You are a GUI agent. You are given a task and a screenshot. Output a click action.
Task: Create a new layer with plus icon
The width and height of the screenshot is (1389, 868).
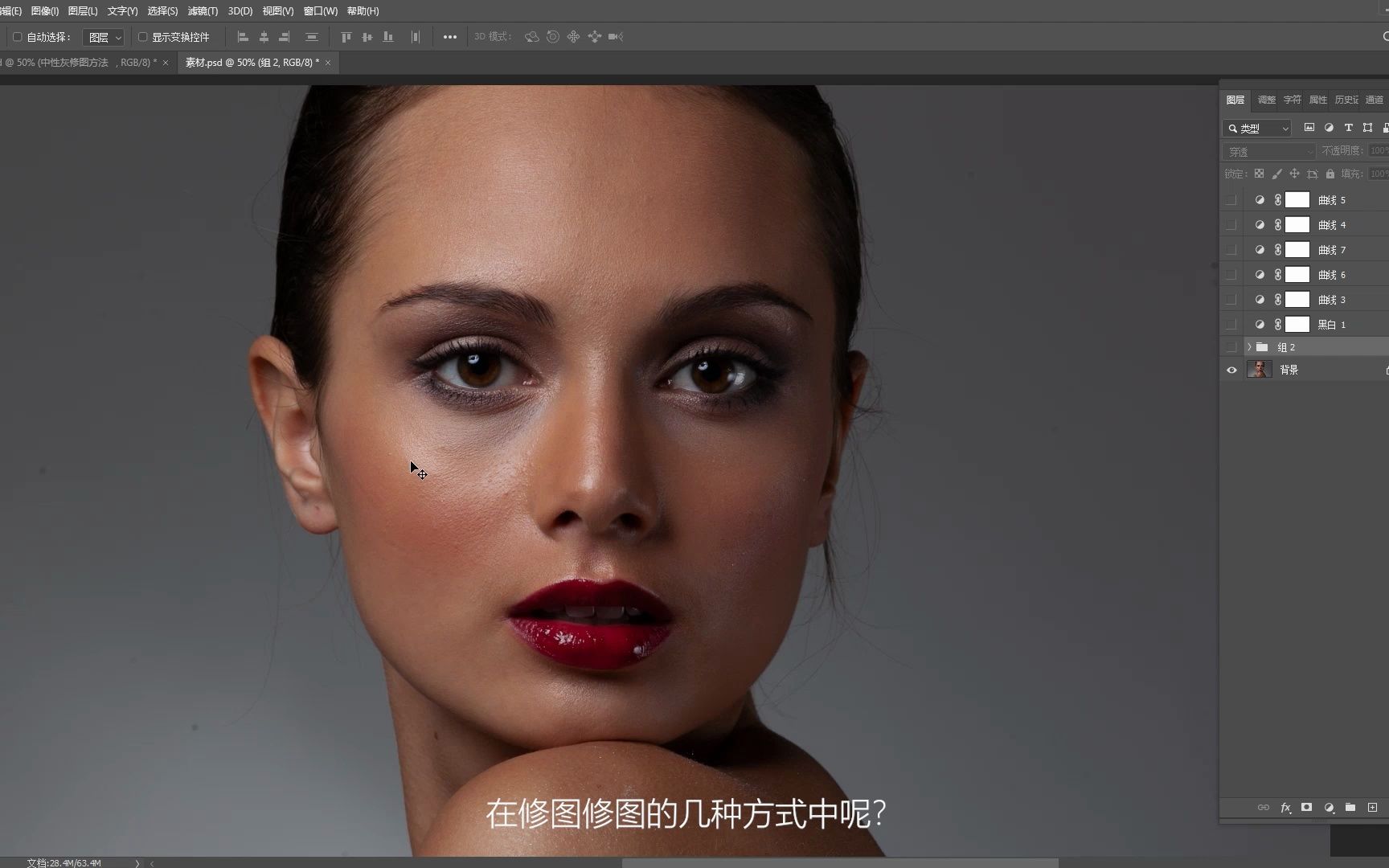point(1373,808)
